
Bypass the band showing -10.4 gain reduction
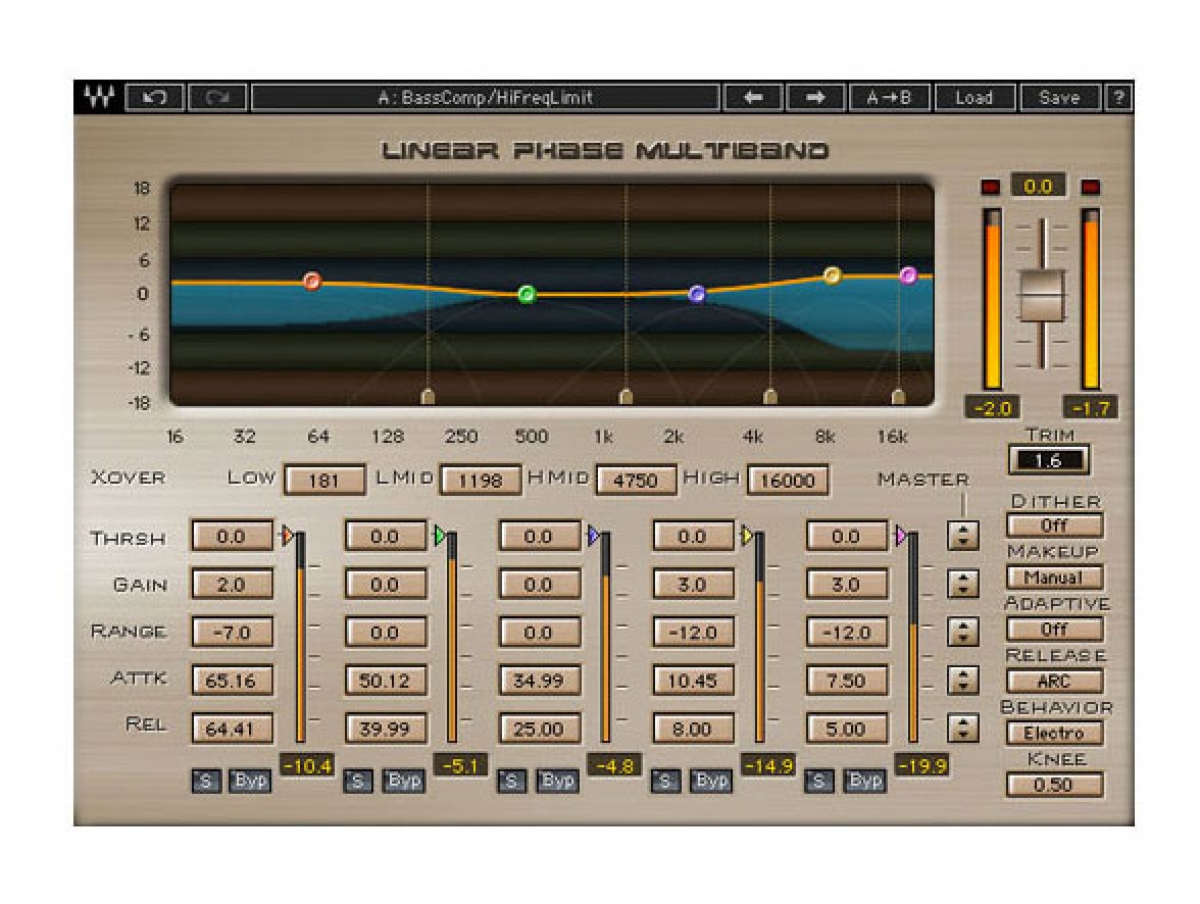[250, 781]
